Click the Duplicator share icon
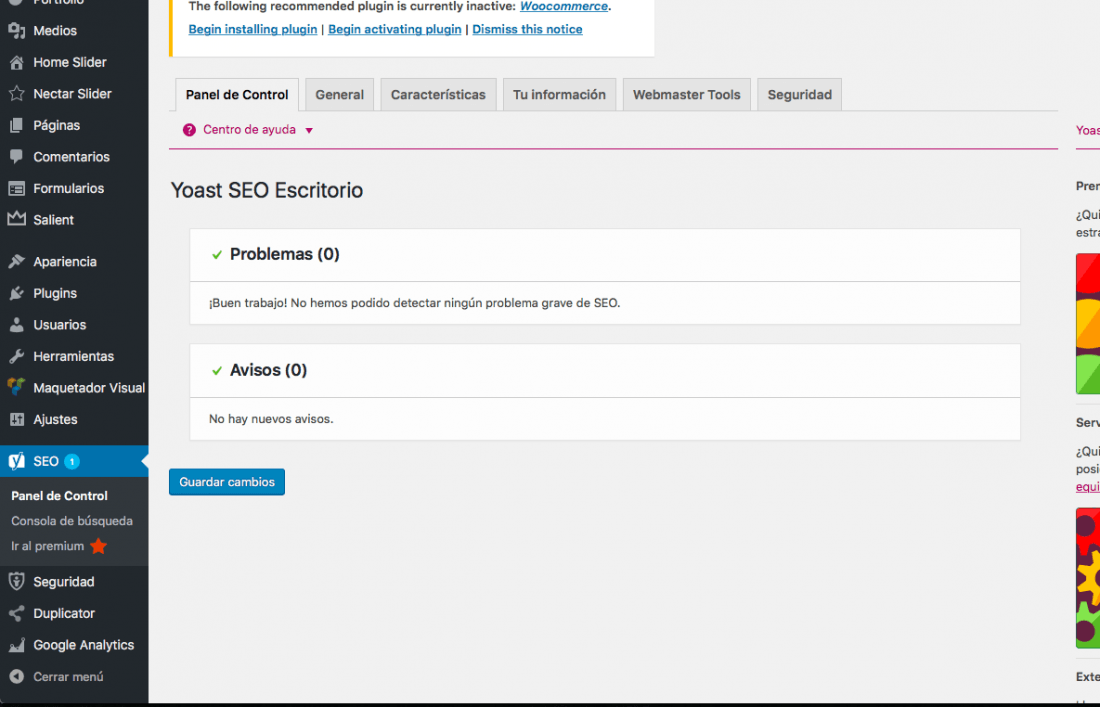 17,614
